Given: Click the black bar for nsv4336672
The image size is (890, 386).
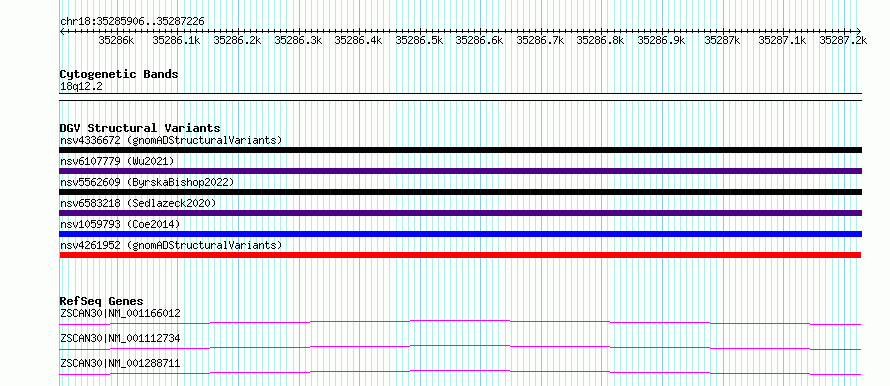Looking at the screenshot, I should [x=460, y=150].
